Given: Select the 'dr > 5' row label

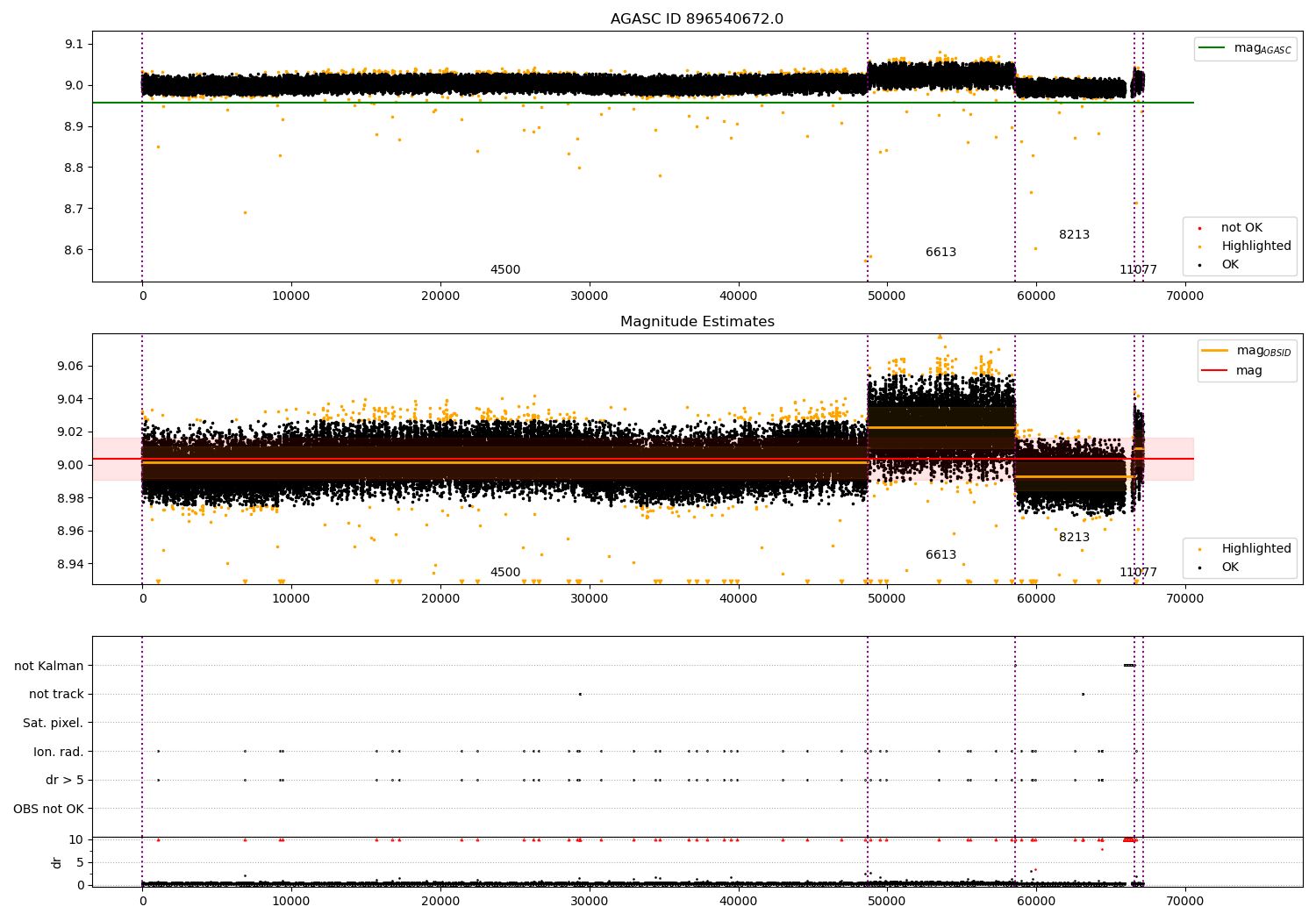Looking at the screenshot, I should [64, 780].
